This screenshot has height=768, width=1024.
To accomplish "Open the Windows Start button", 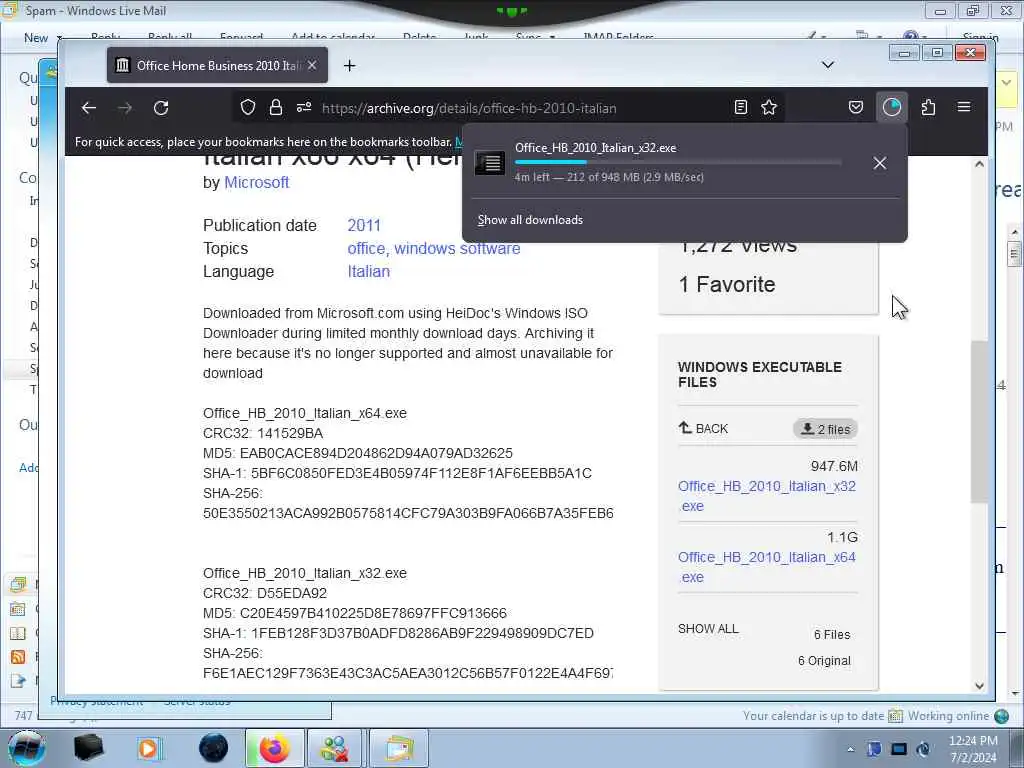I will [26, 748].
